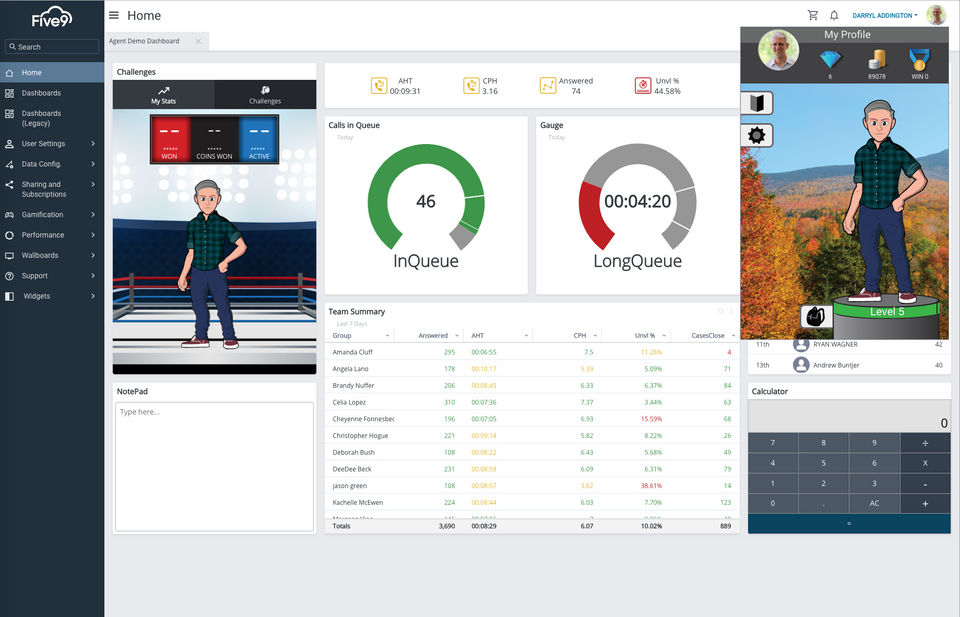
Task: Click the diamond icon in My Profile
Action: (830, 59)
